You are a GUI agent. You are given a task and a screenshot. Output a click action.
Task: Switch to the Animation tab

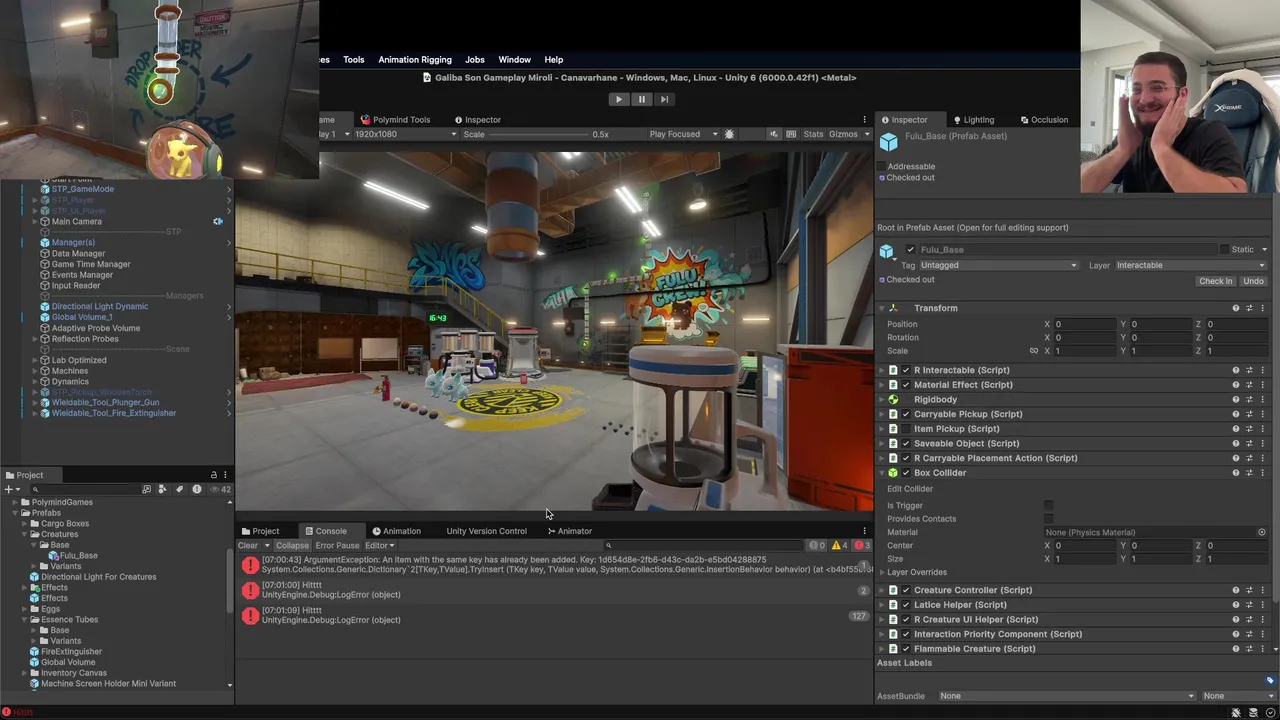pos(396,531)
